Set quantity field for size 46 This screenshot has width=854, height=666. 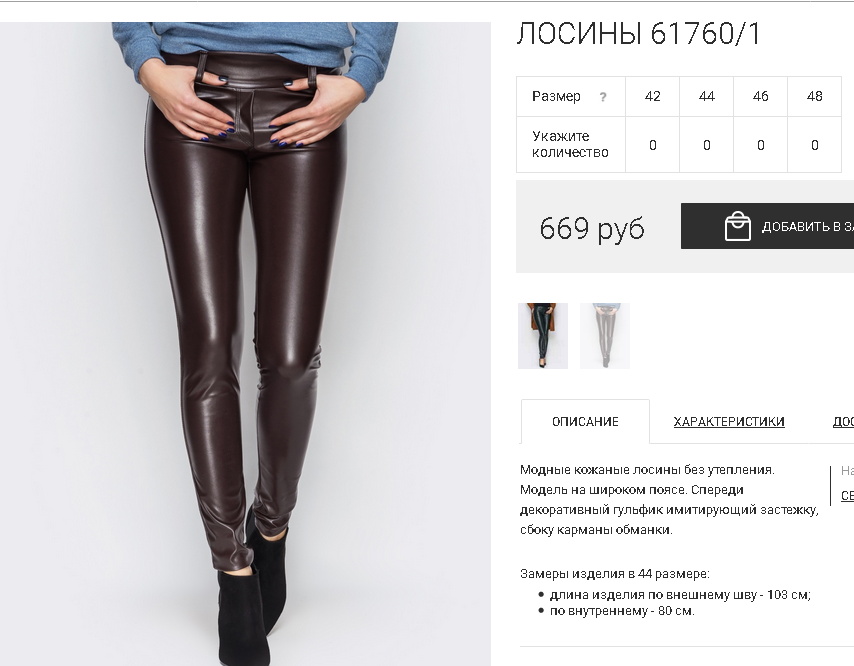(x=760, y=145)
